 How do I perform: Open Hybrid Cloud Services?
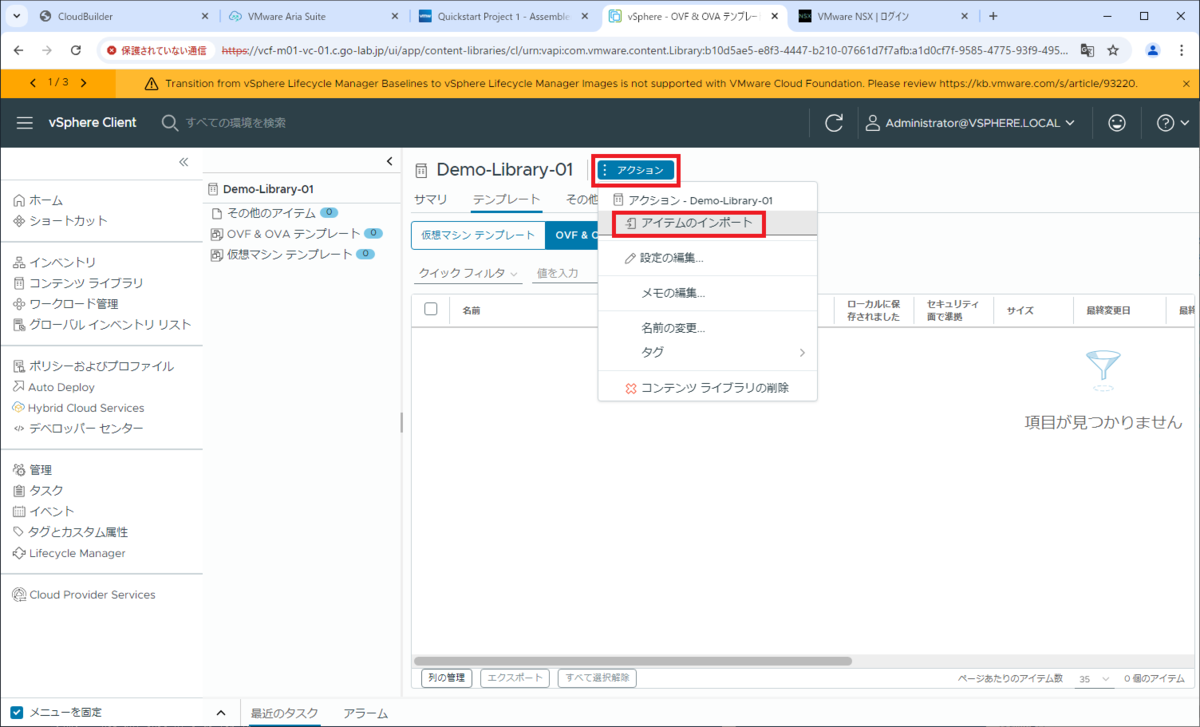[78, 408]
